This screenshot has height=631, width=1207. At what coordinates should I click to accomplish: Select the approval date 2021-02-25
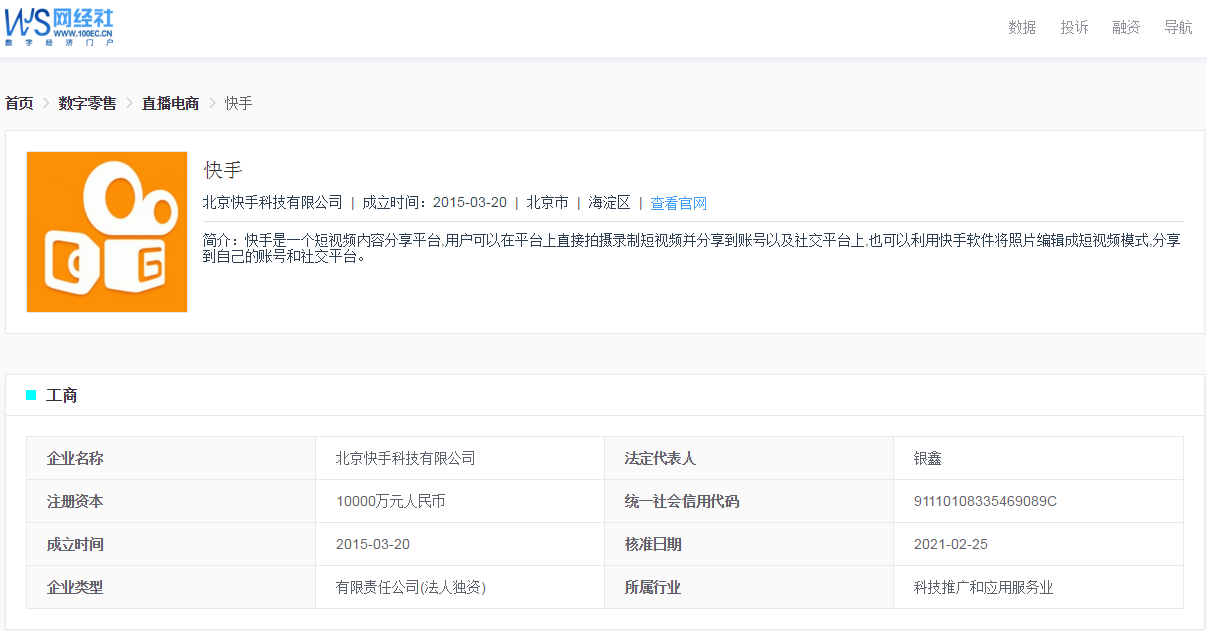(951, 544)
